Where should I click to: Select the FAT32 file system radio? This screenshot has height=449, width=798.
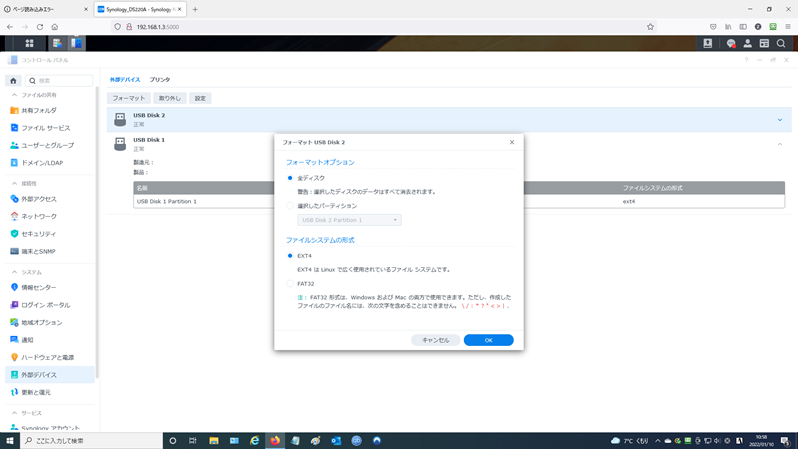pos(290,284)
